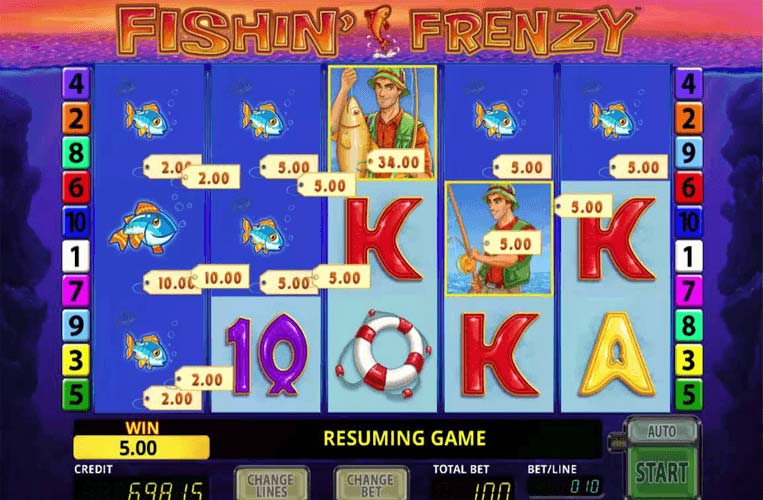Click the life ring symbol on the reels
The height and width of the screenshot is (500, 763).
[383, 352]
